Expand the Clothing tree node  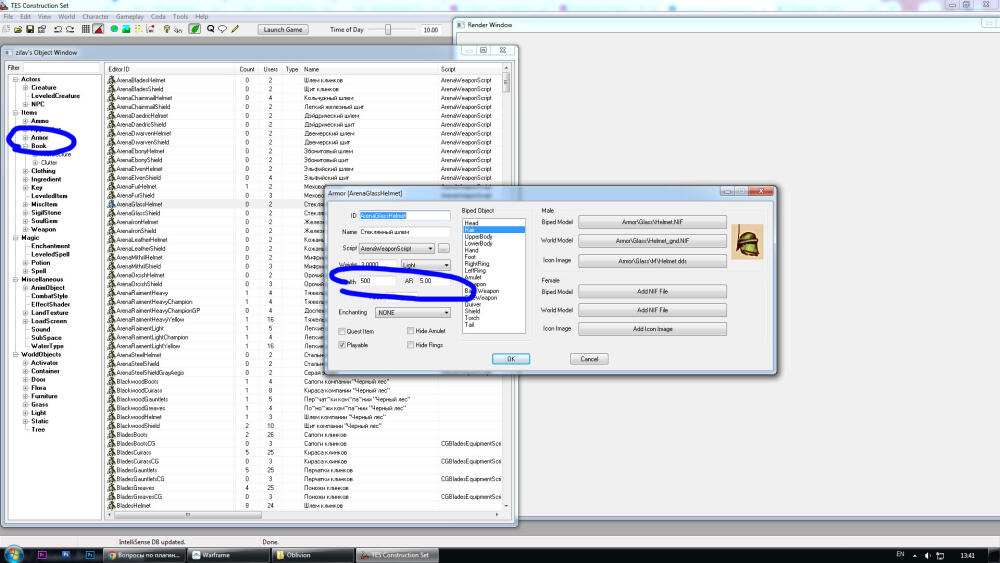(26, 171)
